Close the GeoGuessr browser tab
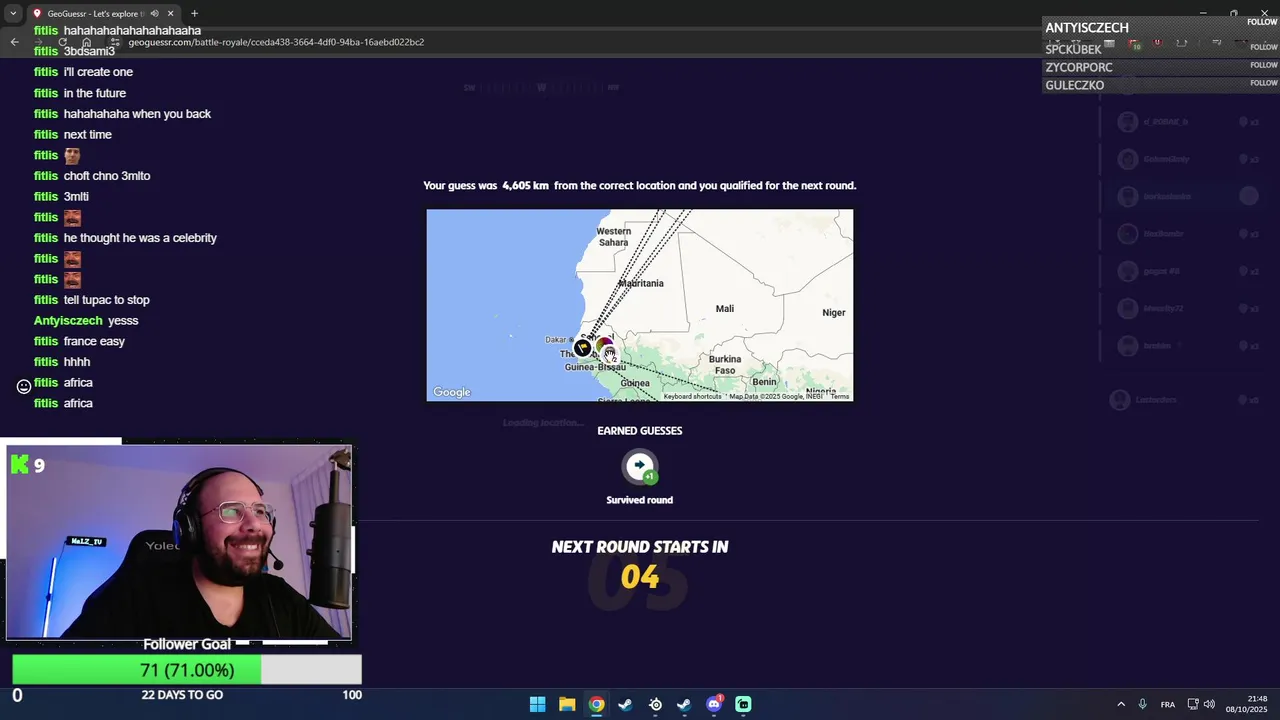1280x720 pixels. [x=171, y=14]
